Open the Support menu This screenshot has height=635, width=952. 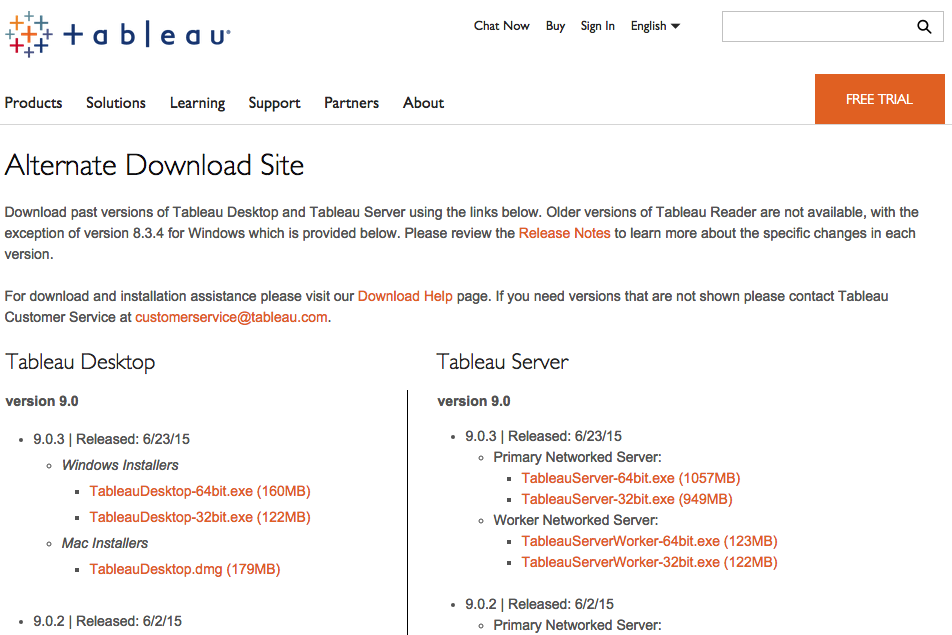point(274,103)
